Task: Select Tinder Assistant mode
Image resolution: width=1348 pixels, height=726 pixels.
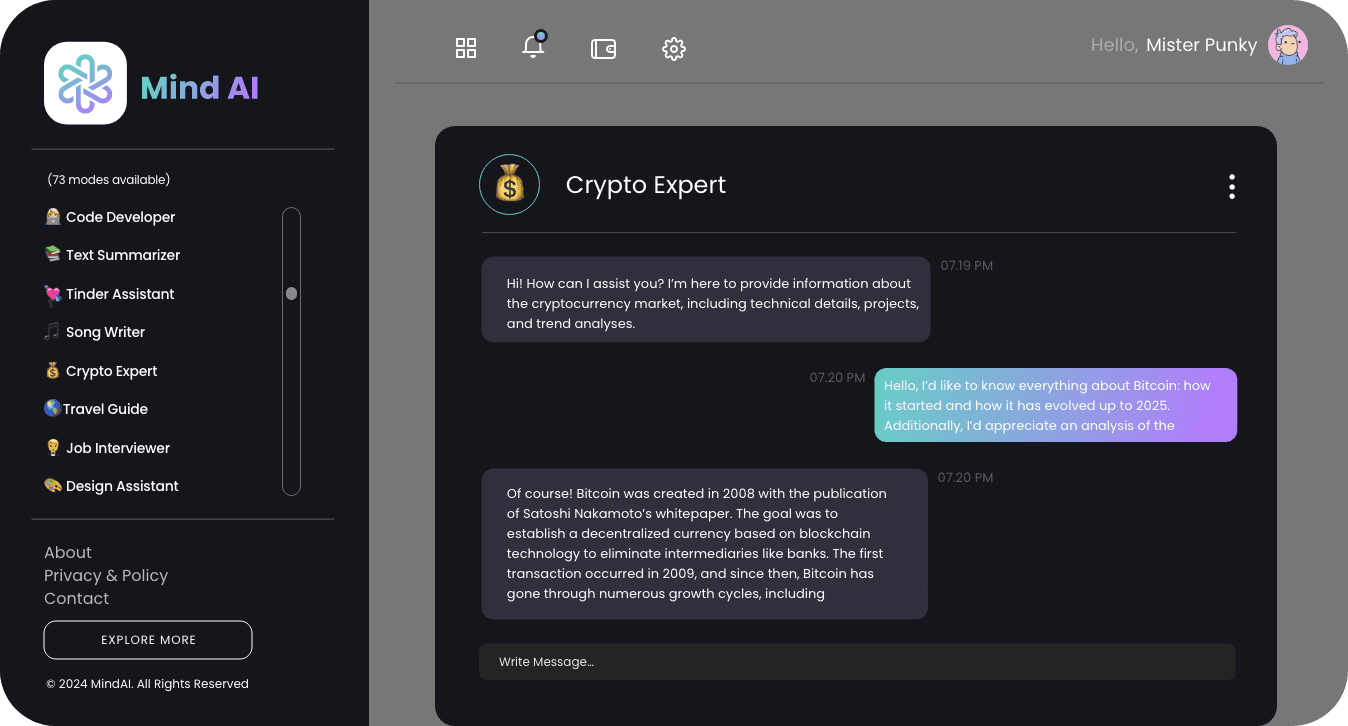Action: coord(109,294)
